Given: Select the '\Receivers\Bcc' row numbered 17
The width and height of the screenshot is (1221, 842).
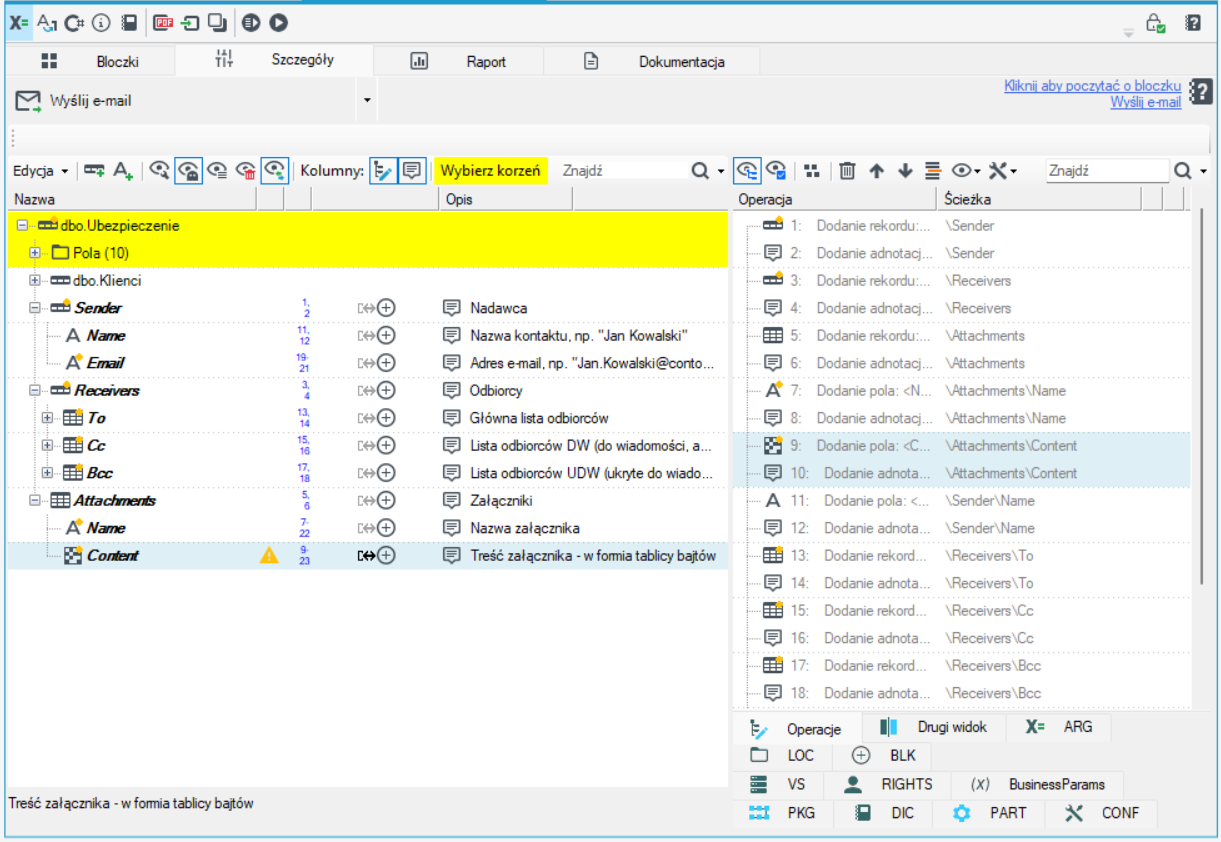Looking at the screenshot, I should click(963, 666).
